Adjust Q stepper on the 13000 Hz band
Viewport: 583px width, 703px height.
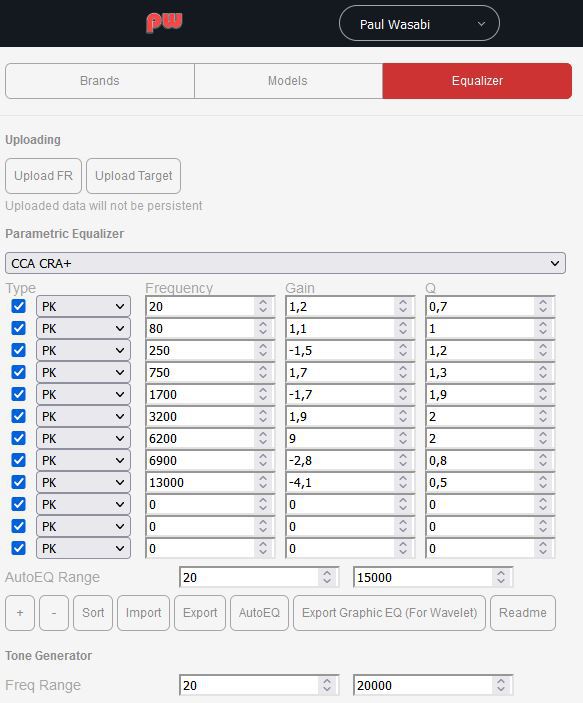pos(543,482)
